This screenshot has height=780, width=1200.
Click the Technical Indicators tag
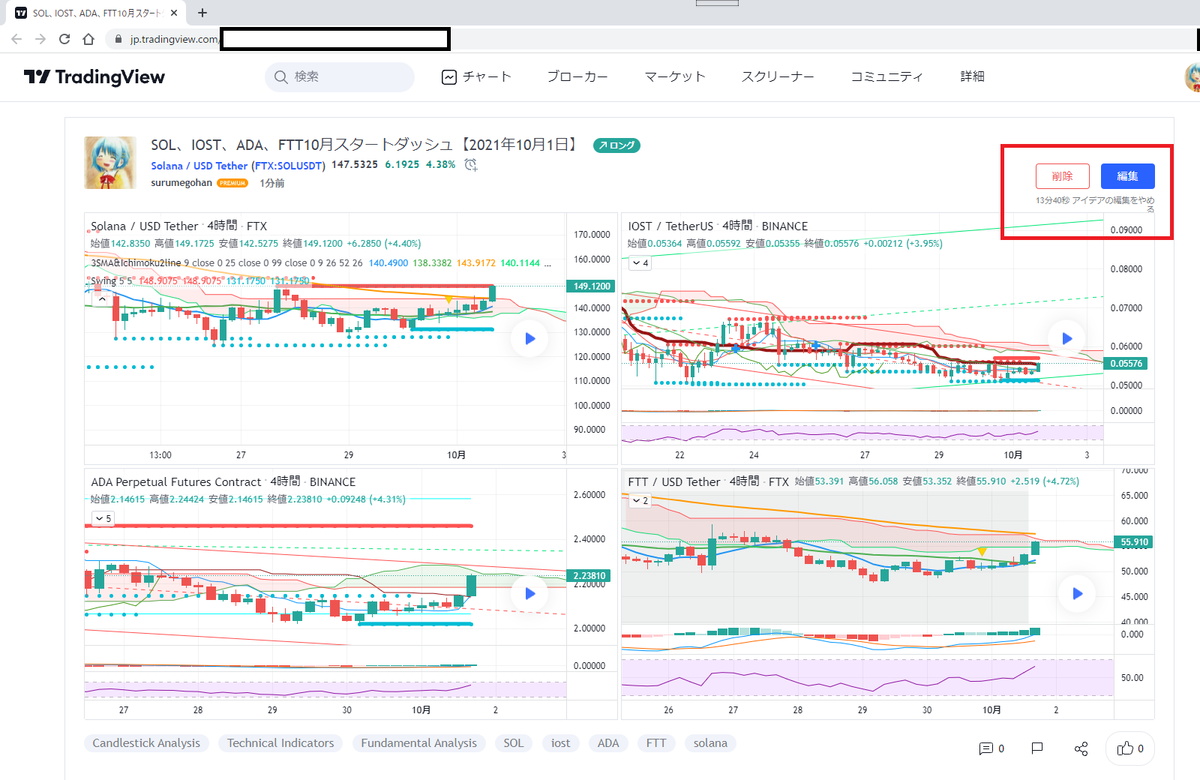coord(280,743)
